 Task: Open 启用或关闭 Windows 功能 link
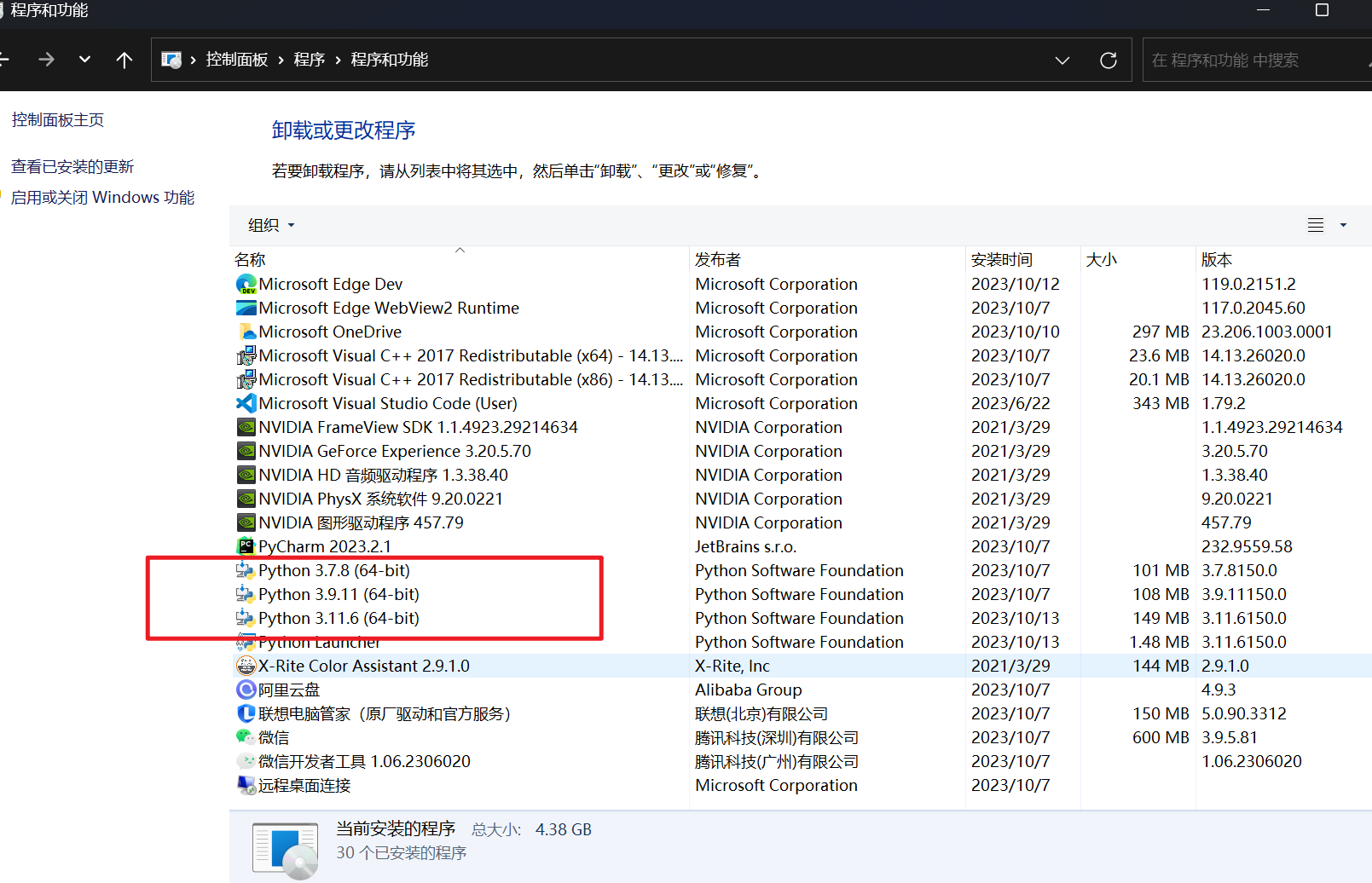102,198
